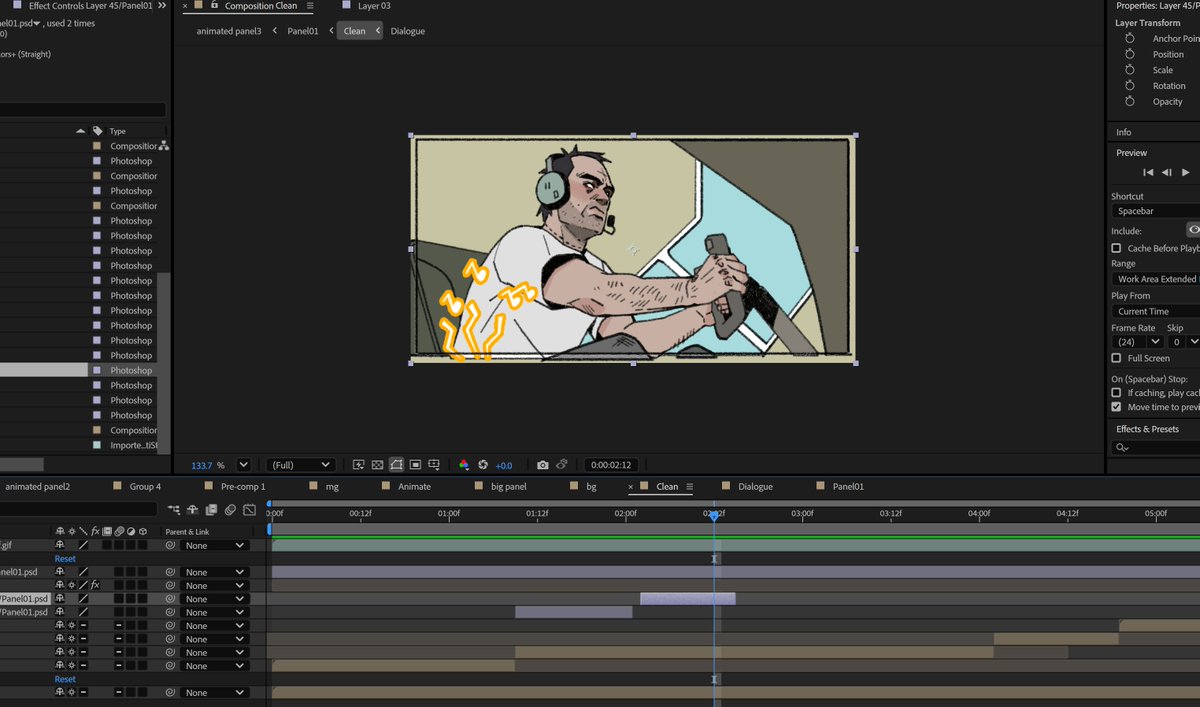Click the timeline current-time indicator handle
The width and height of the screenshot is (1200, 707).
[713, 515]
